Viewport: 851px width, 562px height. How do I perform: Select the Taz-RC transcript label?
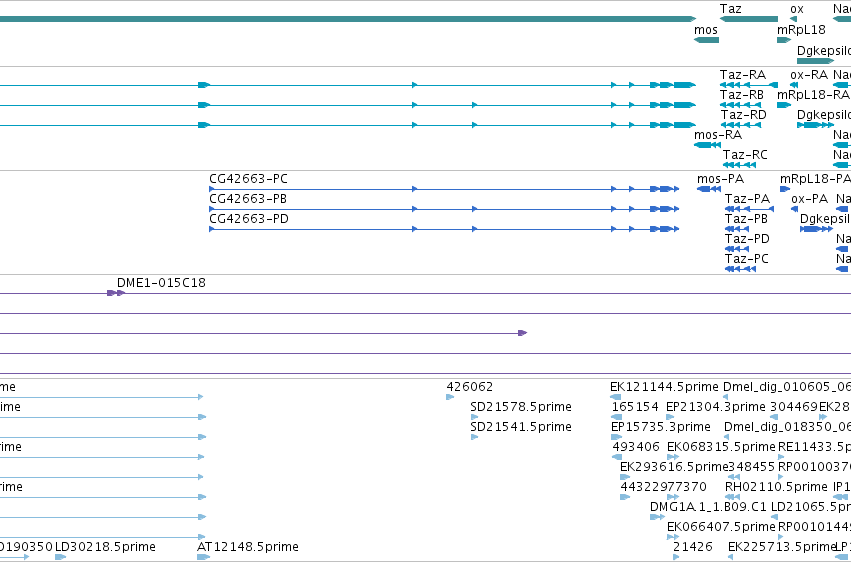click(745, 155)
